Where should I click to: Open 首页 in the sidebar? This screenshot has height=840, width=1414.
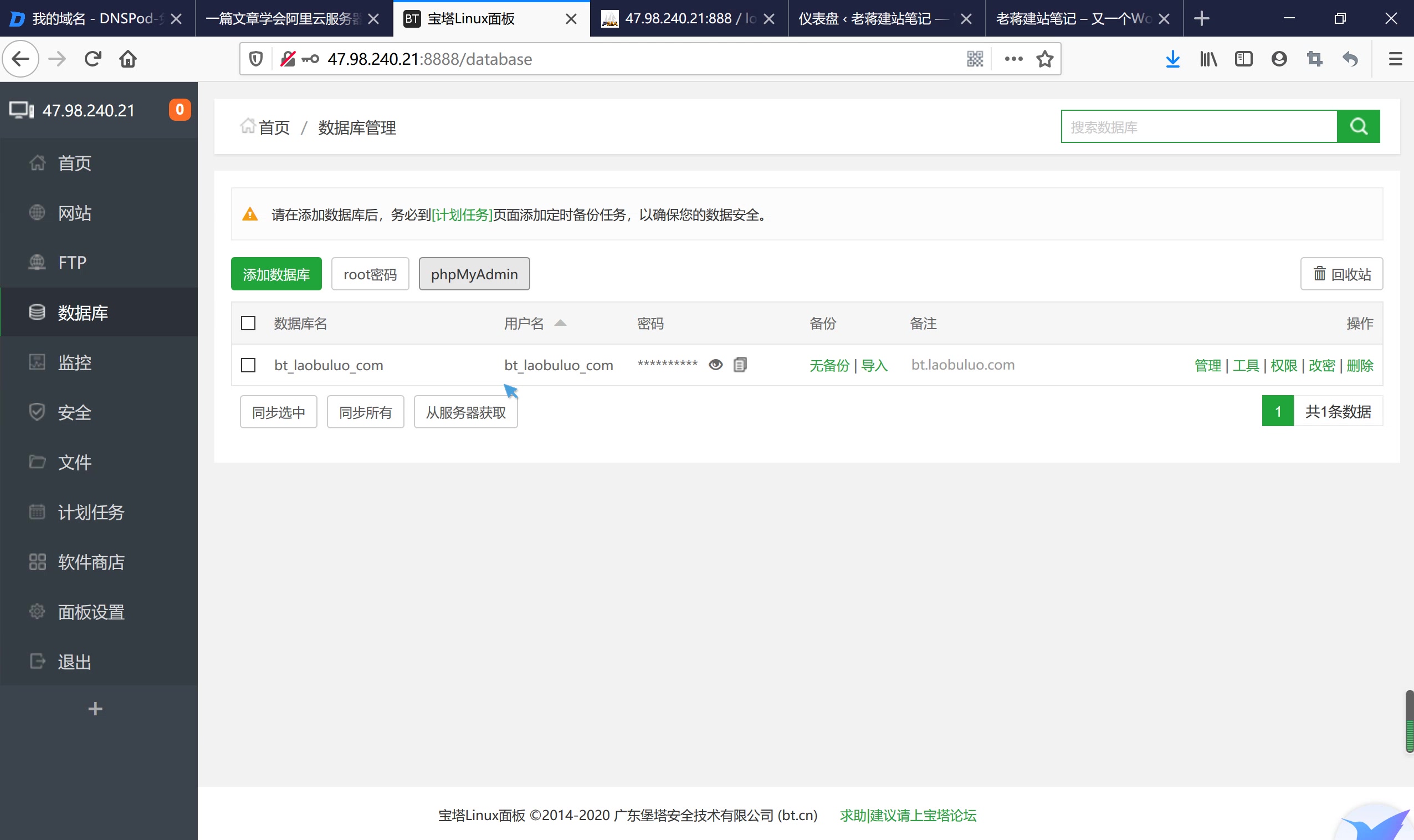point(99,163)
